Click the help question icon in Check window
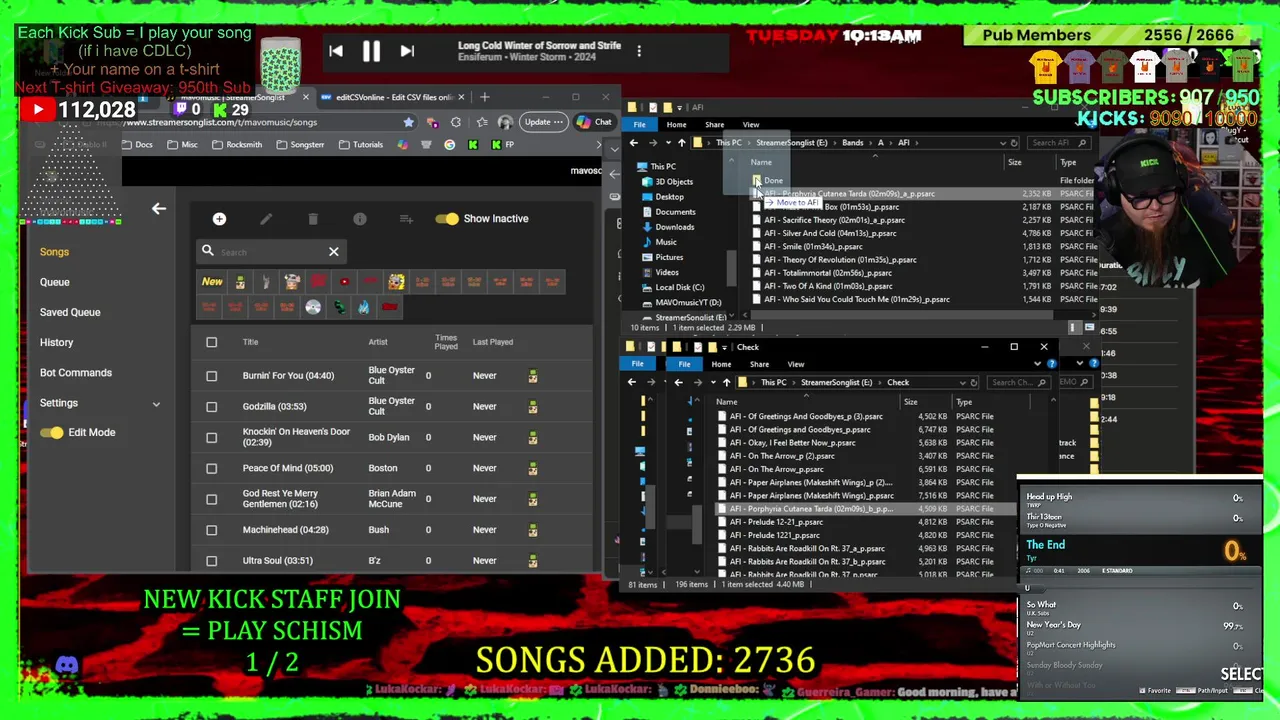The height and width of the screenshot is (720, 1280). 1051,364
